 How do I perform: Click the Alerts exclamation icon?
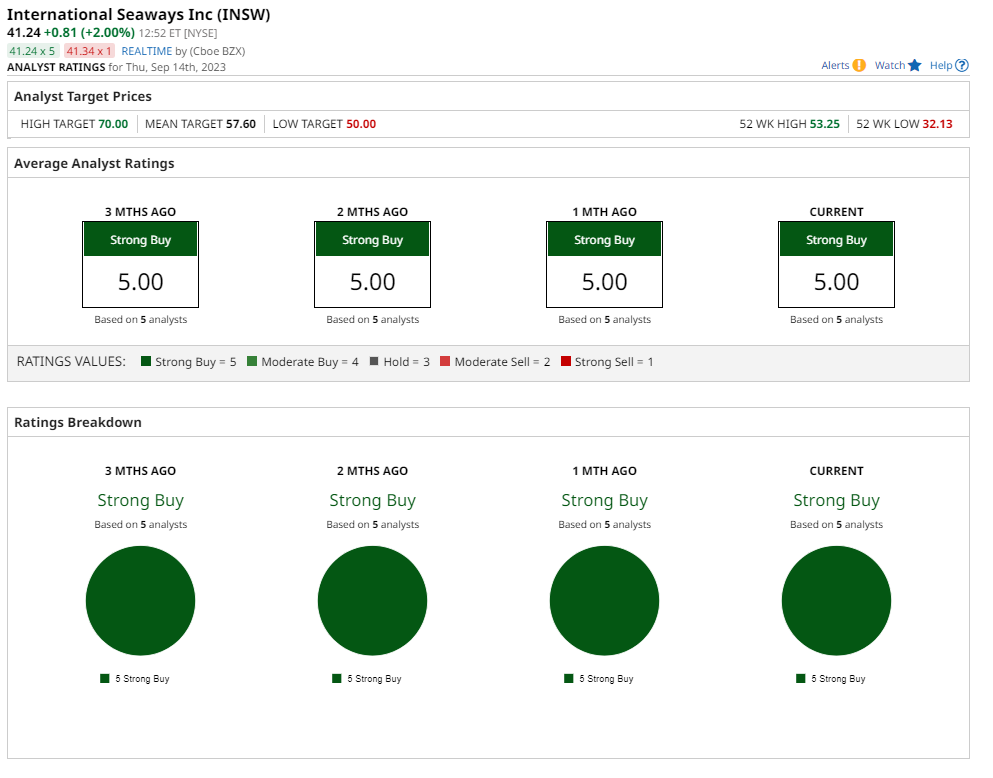[x=859, y=65]
